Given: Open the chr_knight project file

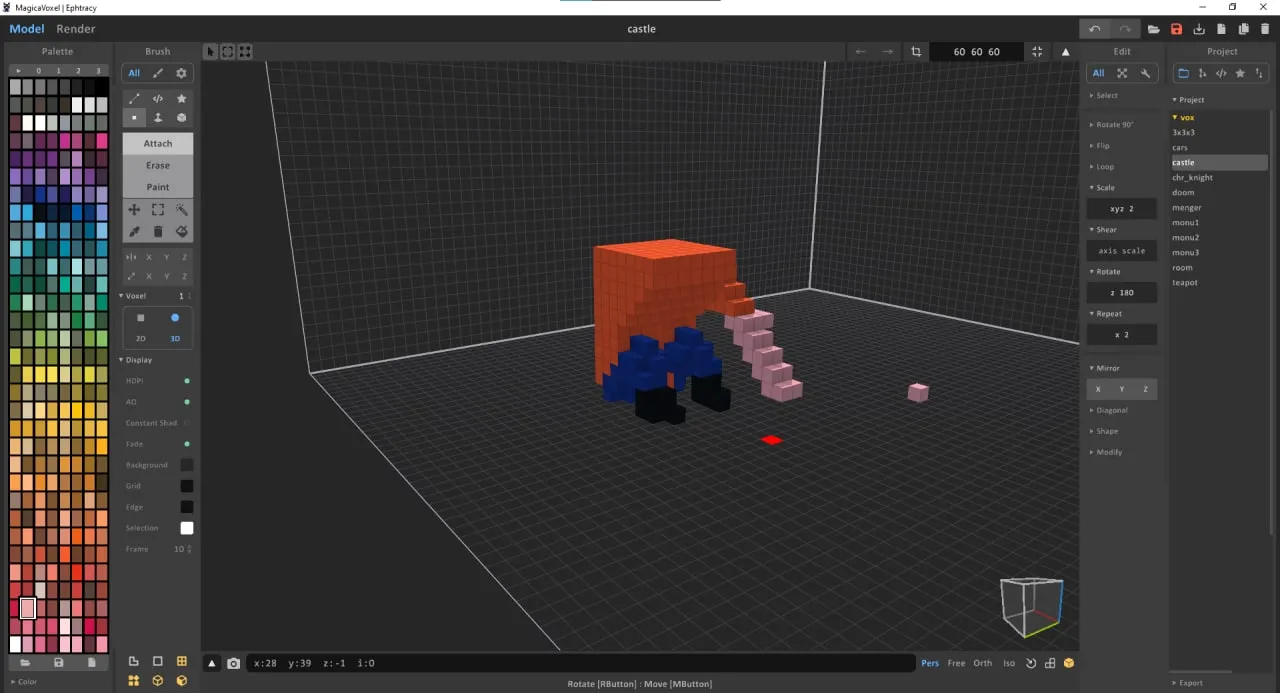Looking at the screenshot, I should coord(1193,177).
